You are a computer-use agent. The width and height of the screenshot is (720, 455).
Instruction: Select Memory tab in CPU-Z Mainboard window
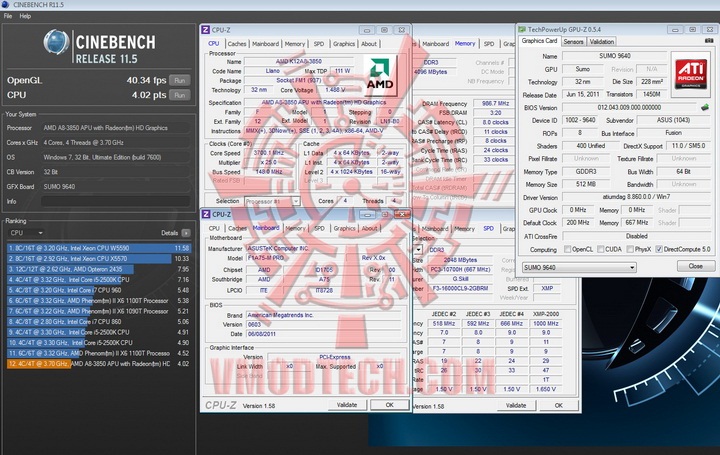coord(295,228)
